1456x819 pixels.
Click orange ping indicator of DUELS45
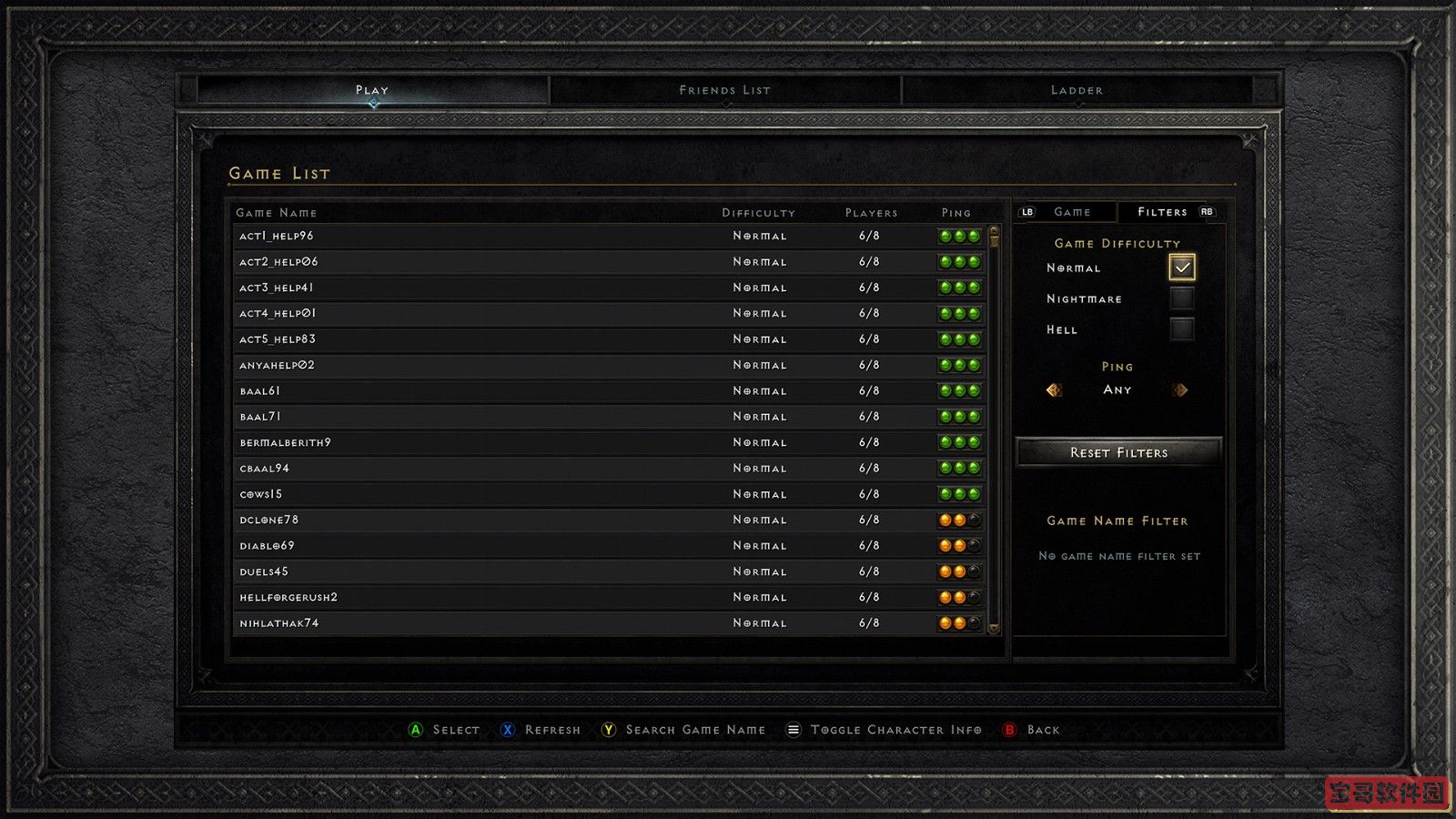960,571
